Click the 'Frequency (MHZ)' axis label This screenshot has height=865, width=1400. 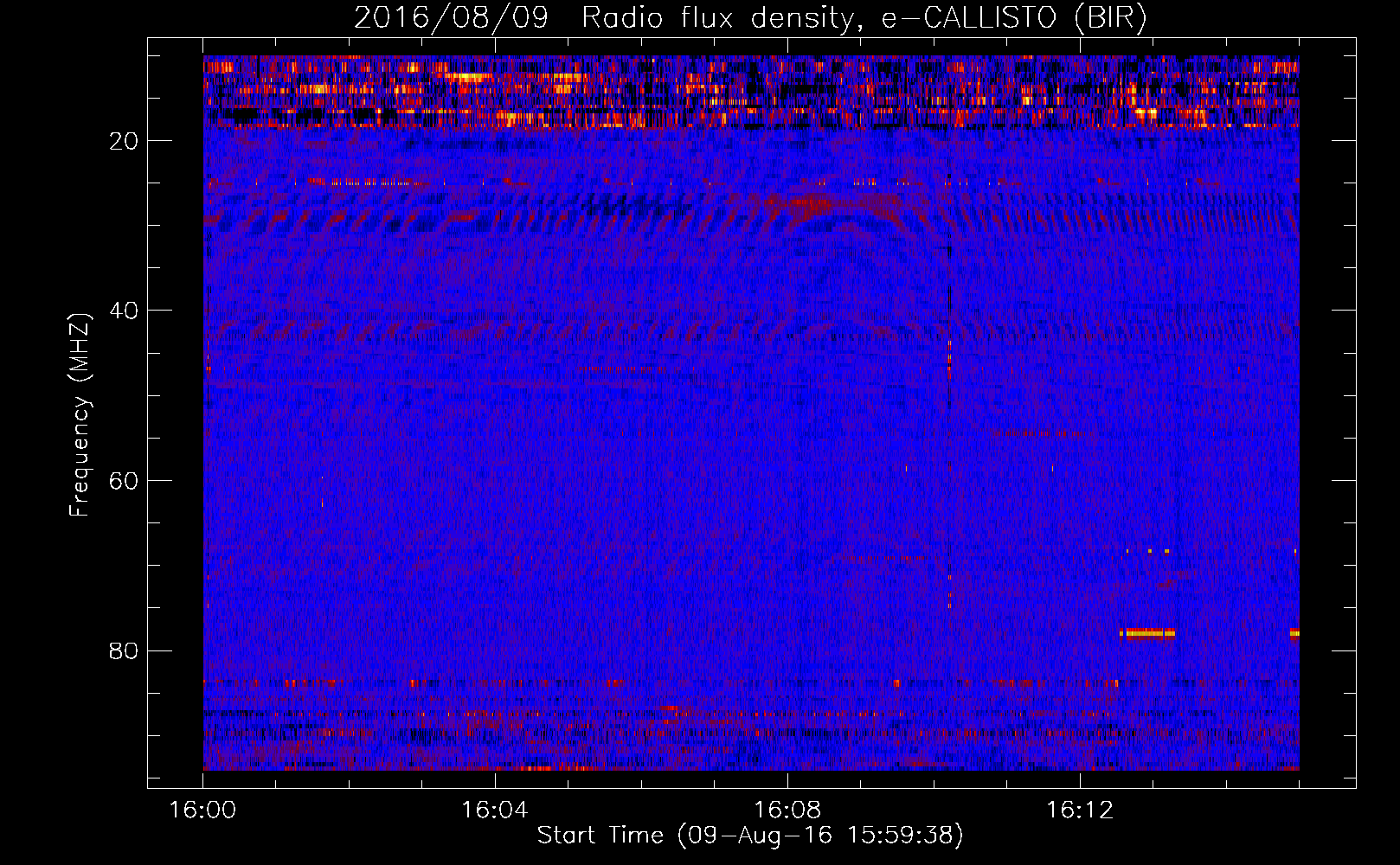coord(80,415)
